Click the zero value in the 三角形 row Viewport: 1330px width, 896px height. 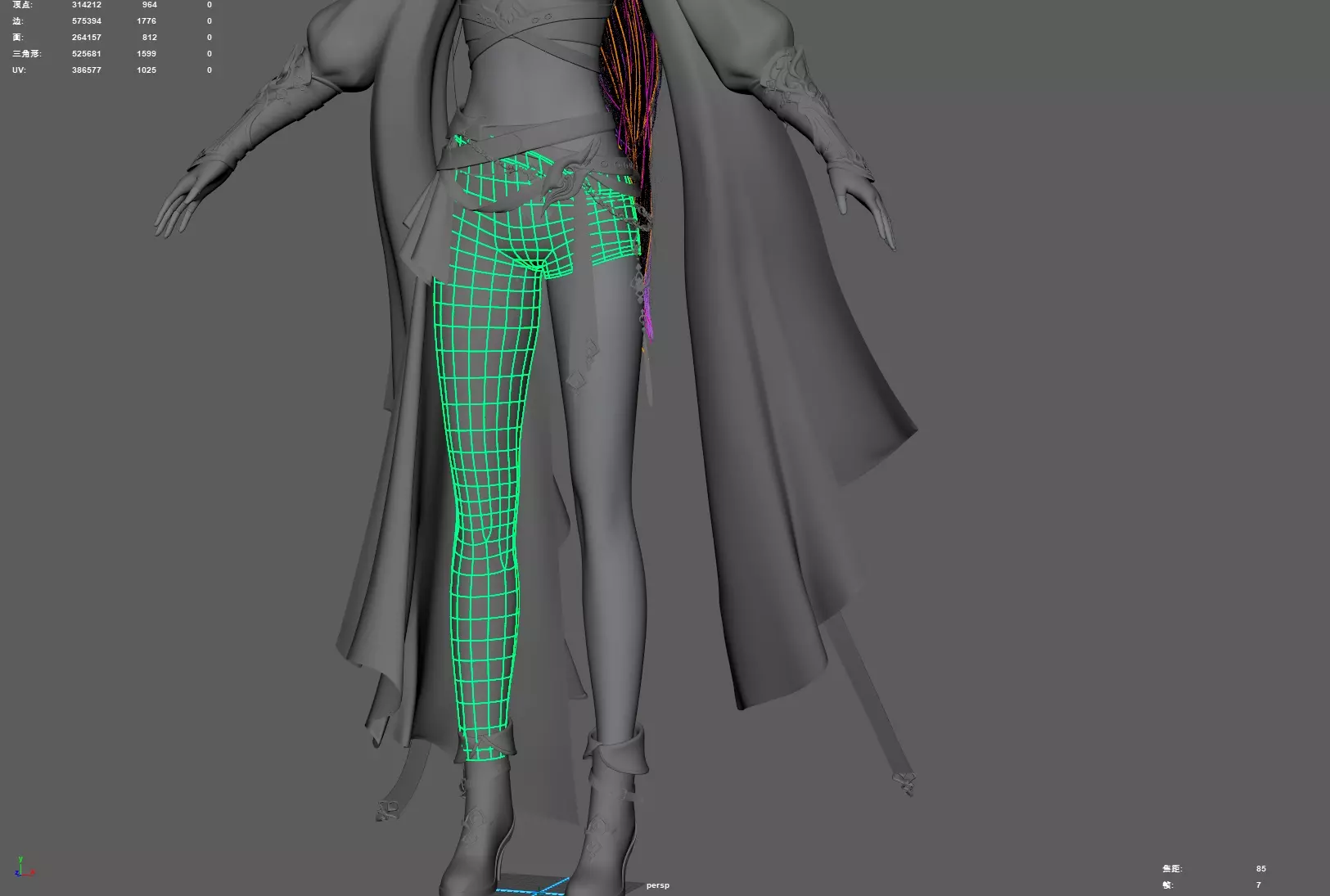[210, 54]
